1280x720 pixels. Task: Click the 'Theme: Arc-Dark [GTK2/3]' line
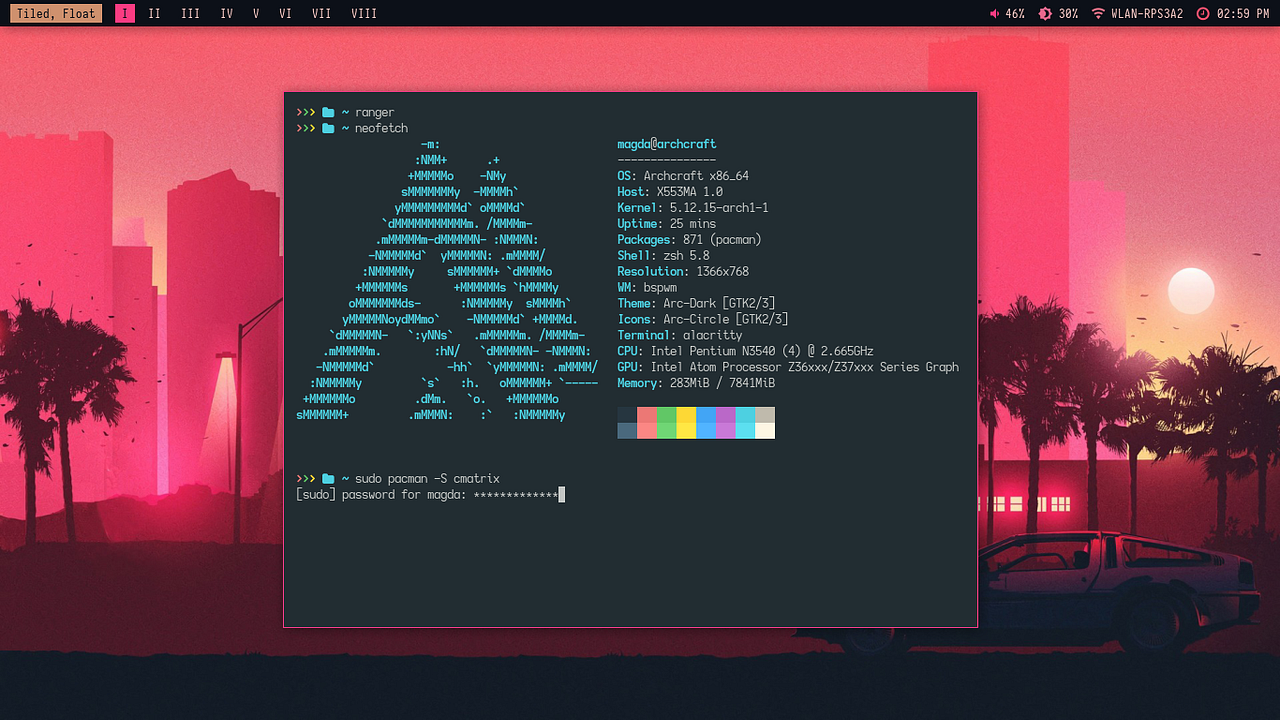[697, 304]
